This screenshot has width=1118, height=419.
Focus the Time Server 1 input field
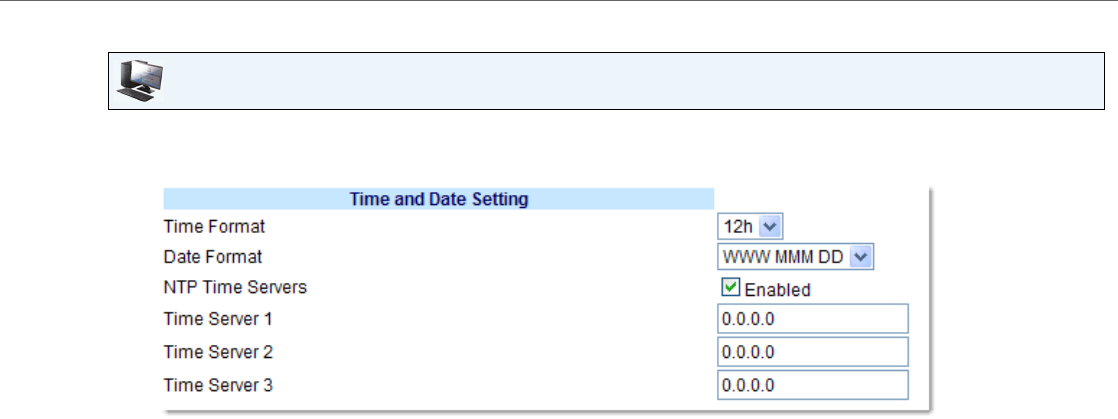812,319
